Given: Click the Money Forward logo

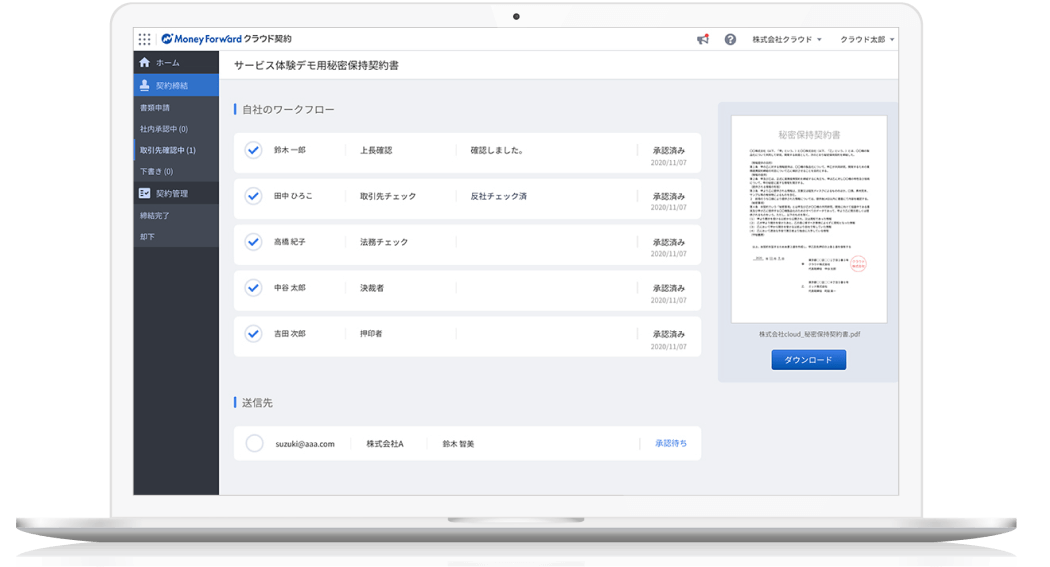Looking at the screenshot, I should [x=226, y=39].
